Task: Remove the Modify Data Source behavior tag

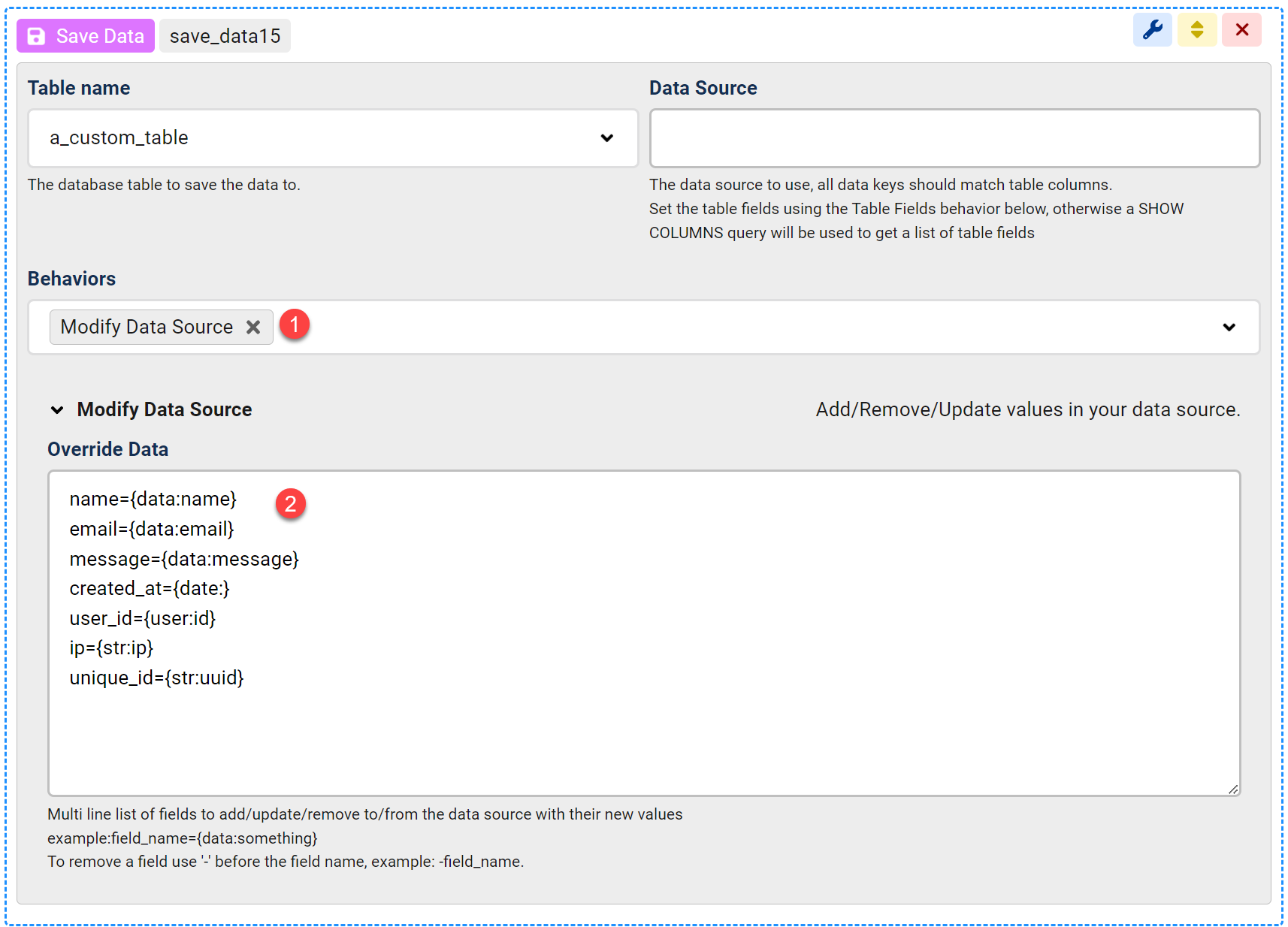Action: pyautogui.click(x=253, y=328)
